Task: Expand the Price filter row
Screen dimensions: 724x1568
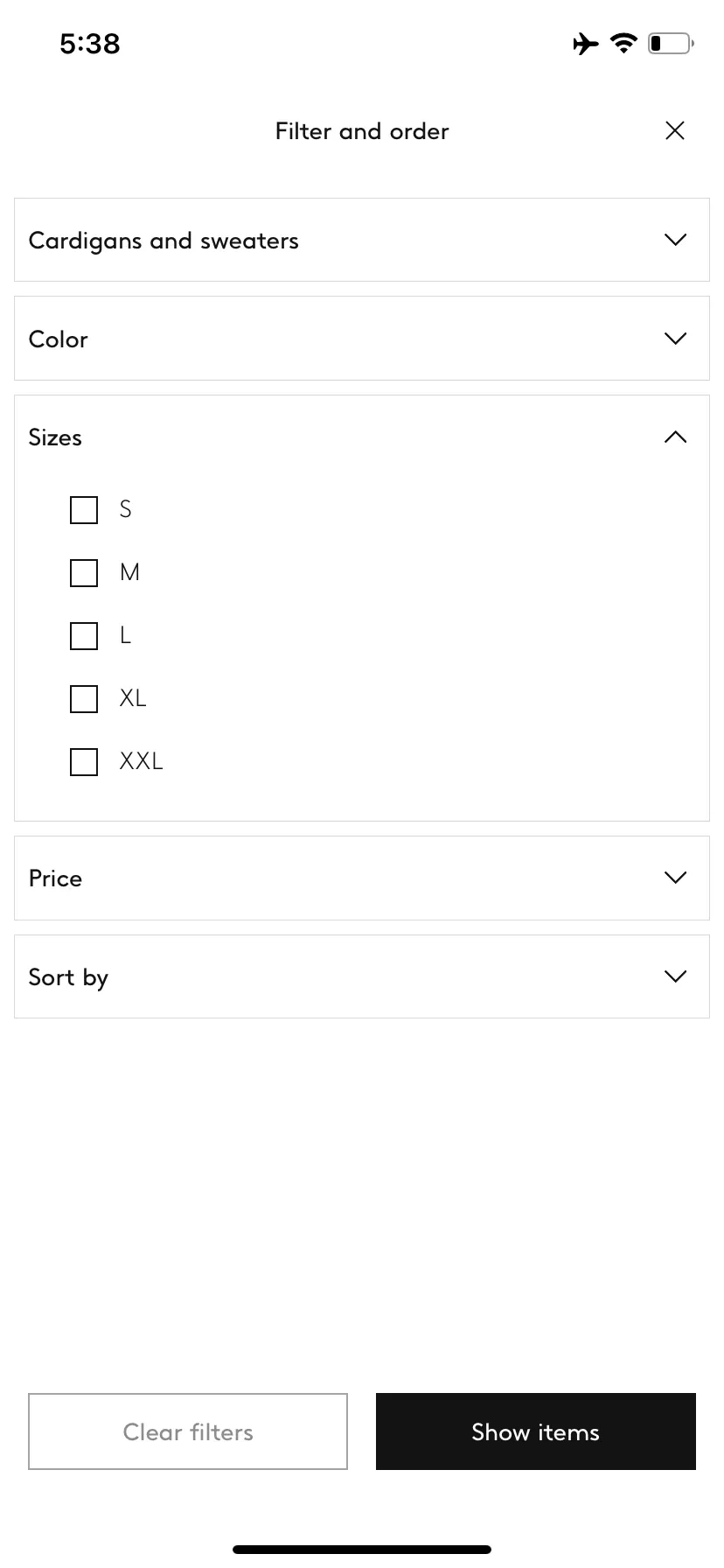Action: pos(362,878)
